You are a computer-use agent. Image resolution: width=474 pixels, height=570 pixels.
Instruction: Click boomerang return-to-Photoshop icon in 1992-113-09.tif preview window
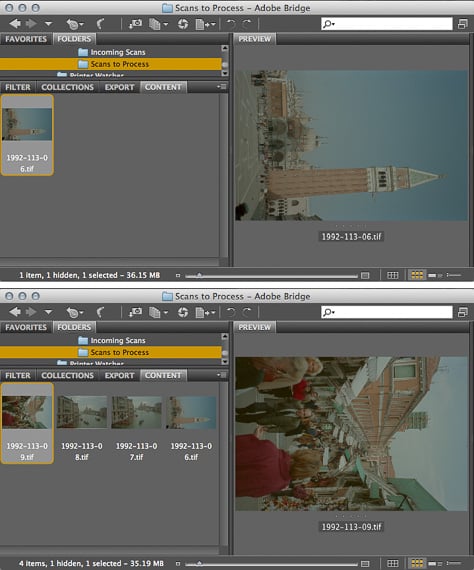point(100,312)
